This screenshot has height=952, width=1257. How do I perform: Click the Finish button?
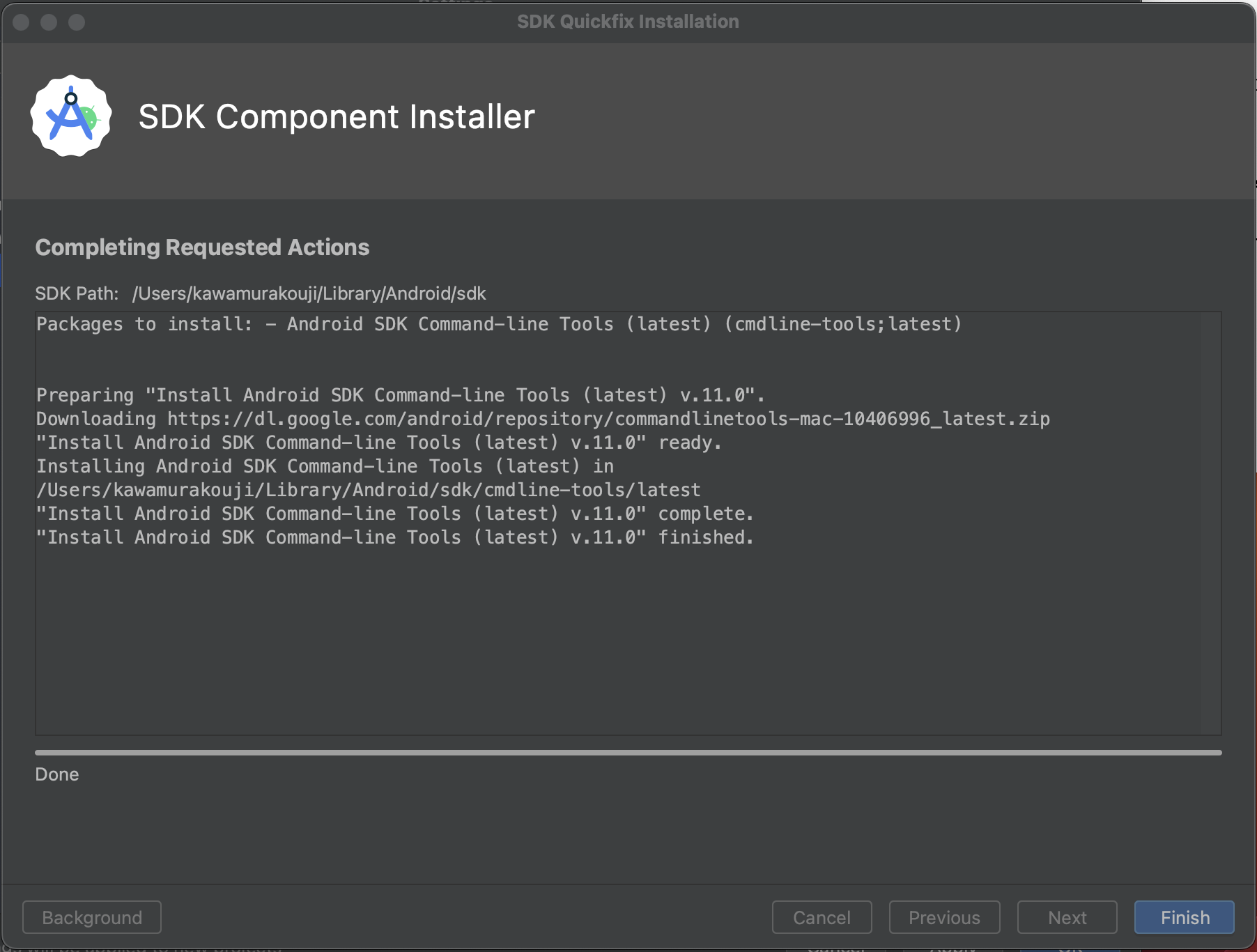click(1185, 917)
